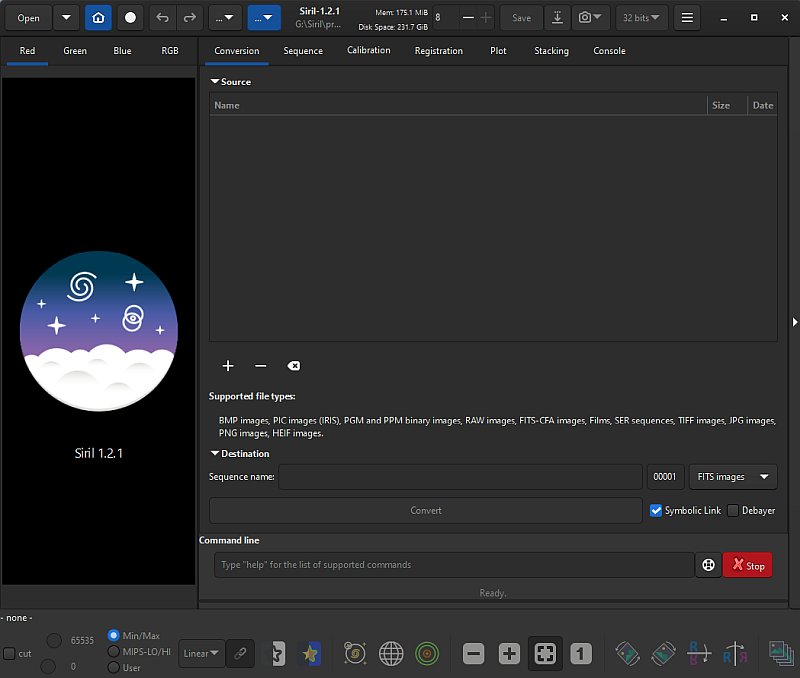Toggle false color star icon

[310, 653]
